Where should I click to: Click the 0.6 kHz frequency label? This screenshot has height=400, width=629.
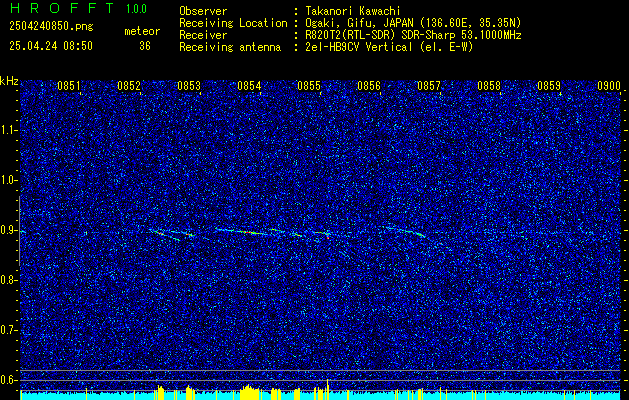click(9, 380)
